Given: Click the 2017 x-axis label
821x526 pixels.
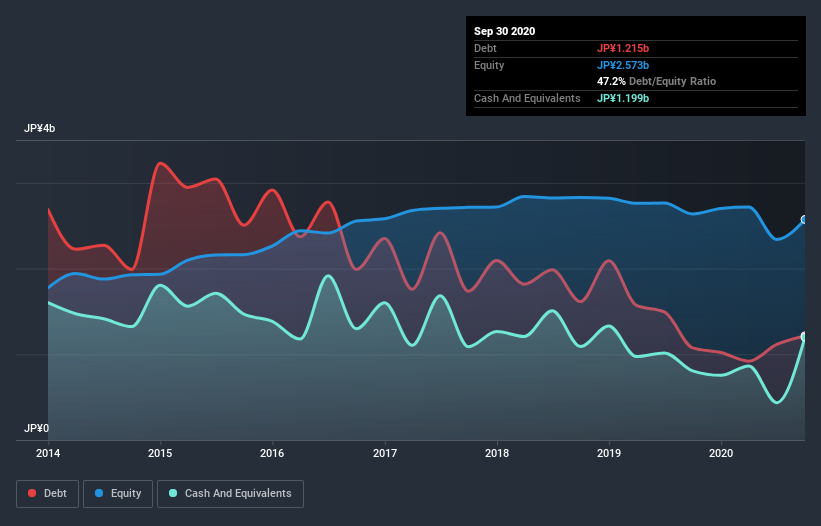Looking at the screenshot, I should pyautogui.click(x=384, y=453).
